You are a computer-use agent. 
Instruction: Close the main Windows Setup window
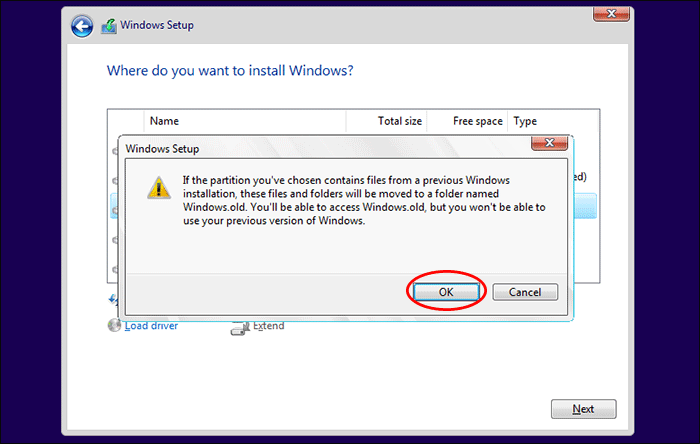tap(603, 14)
